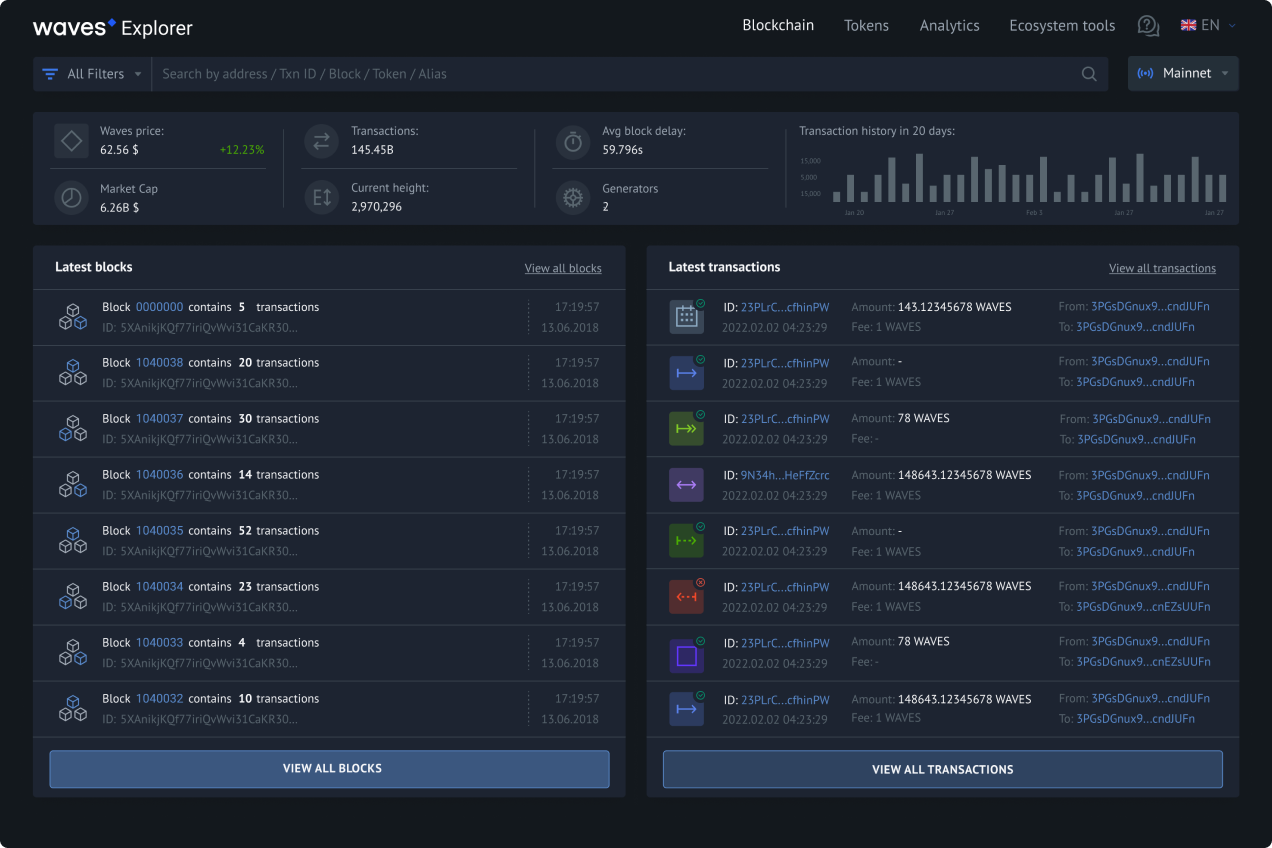Click the VIEW ALL TRANSACTIONS button
Viewport: 1272px width, 848px height.
tap(943, 769)
